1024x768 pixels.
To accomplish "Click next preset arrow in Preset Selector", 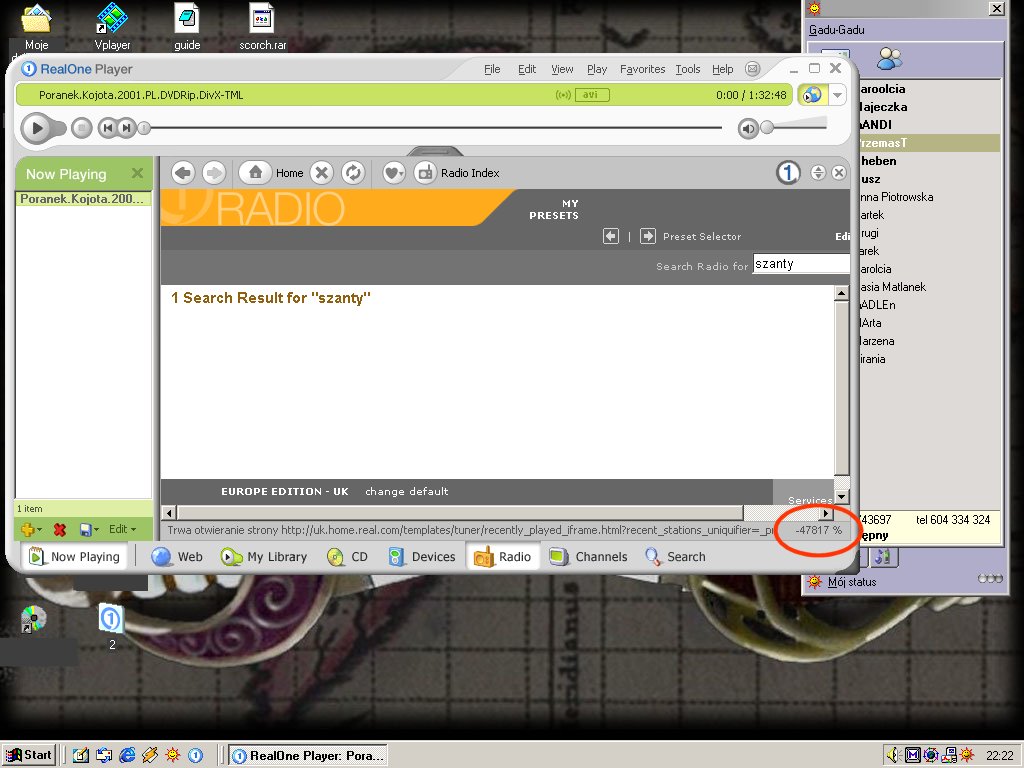I will click(x=647, y=236).
